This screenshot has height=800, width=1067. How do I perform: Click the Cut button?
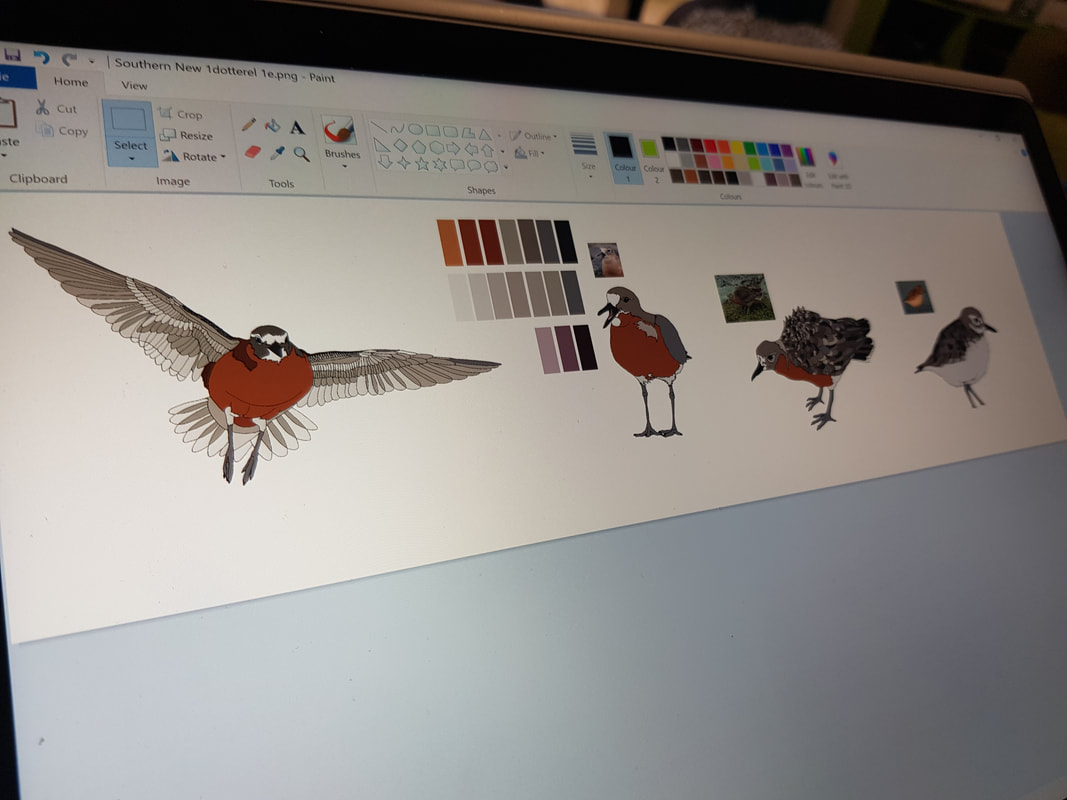coord(56,108)
